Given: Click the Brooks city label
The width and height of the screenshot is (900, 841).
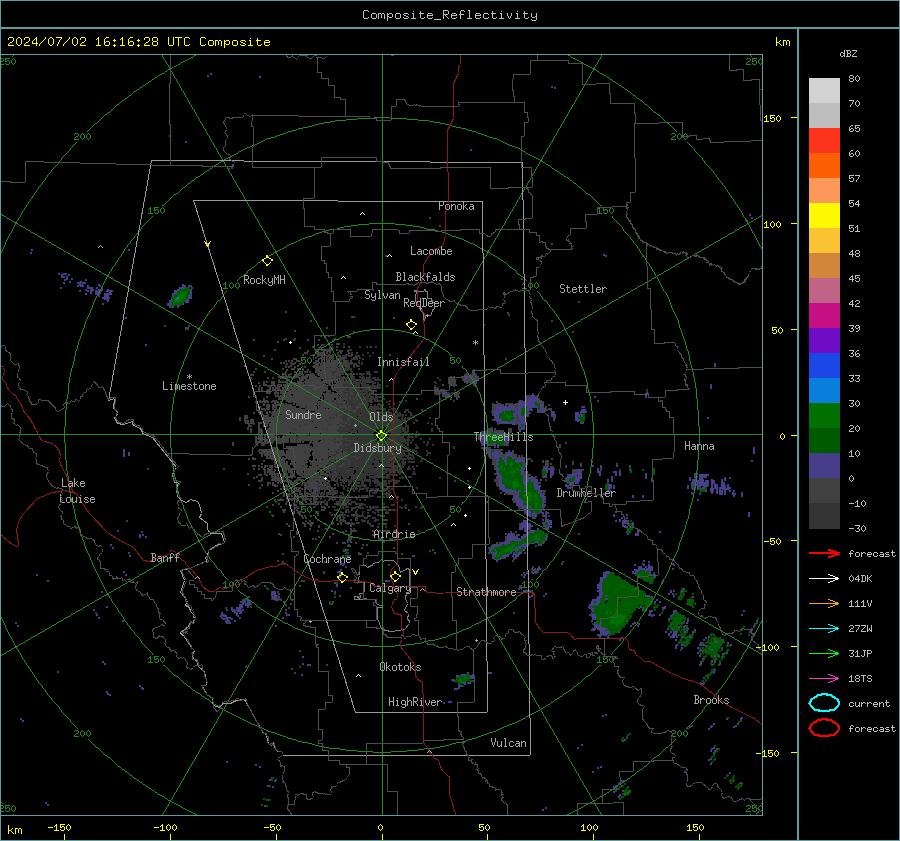Looking at the screenshot, I should click(x=711, y=700).
